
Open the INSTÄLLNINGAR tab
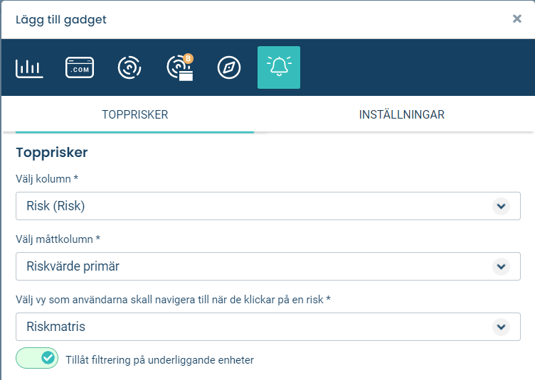402,115
